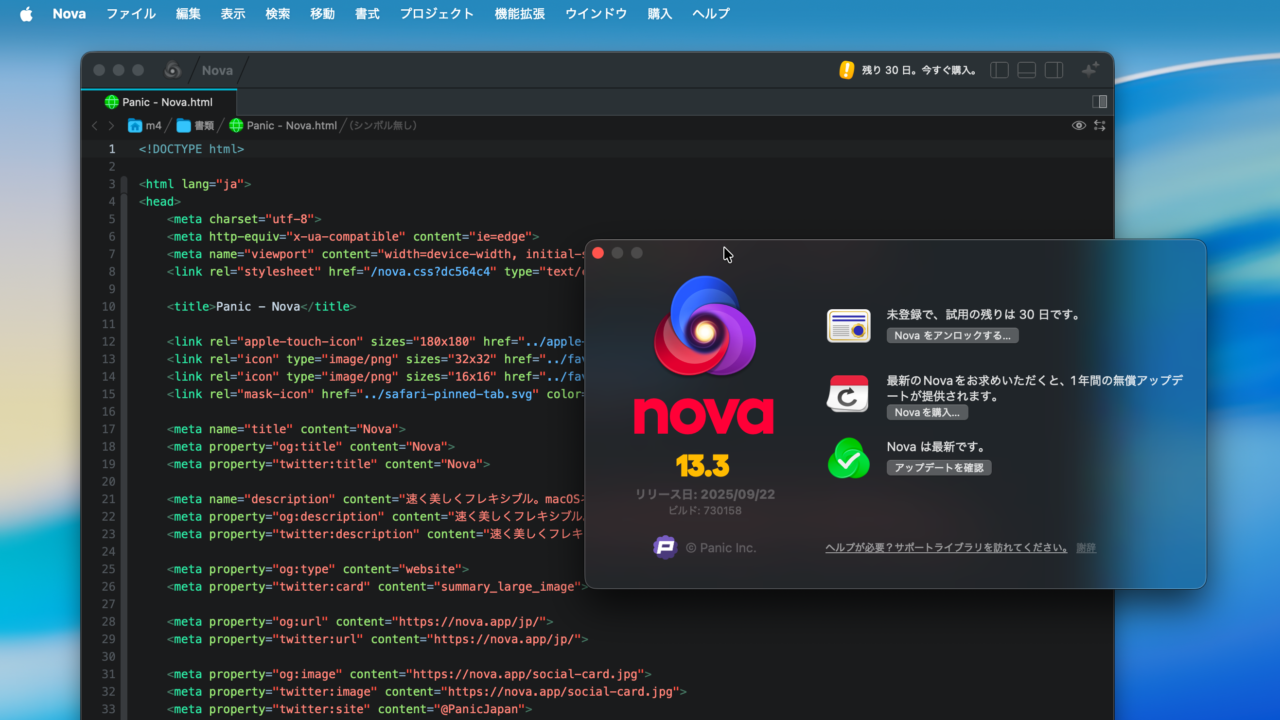Open the 書類 folder breadcrumb dropdown
Screen dimensions: 1280x720
pyautogui.click(x=192, y=125)
